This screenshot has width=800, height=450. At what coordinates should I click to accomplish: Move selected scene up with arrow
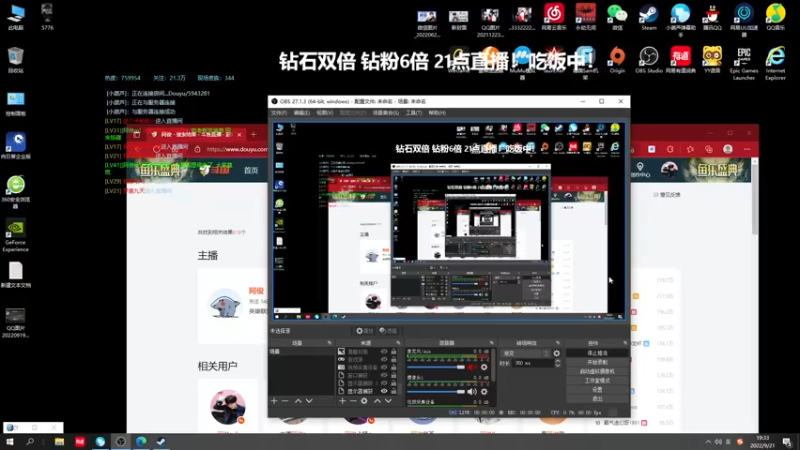point(298,401)
